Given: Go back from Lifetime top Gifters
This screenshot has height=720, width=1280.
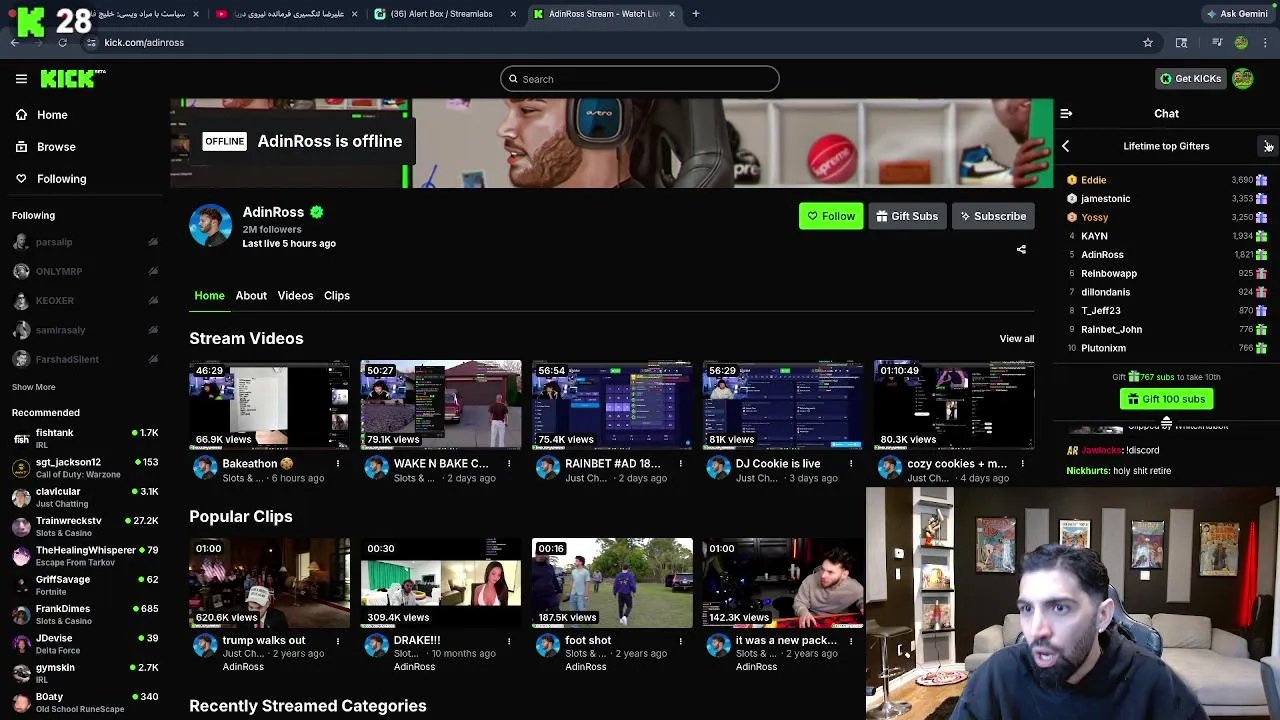Looking at the screenshot, I should pyautogui.click(x=1065, y=146).
